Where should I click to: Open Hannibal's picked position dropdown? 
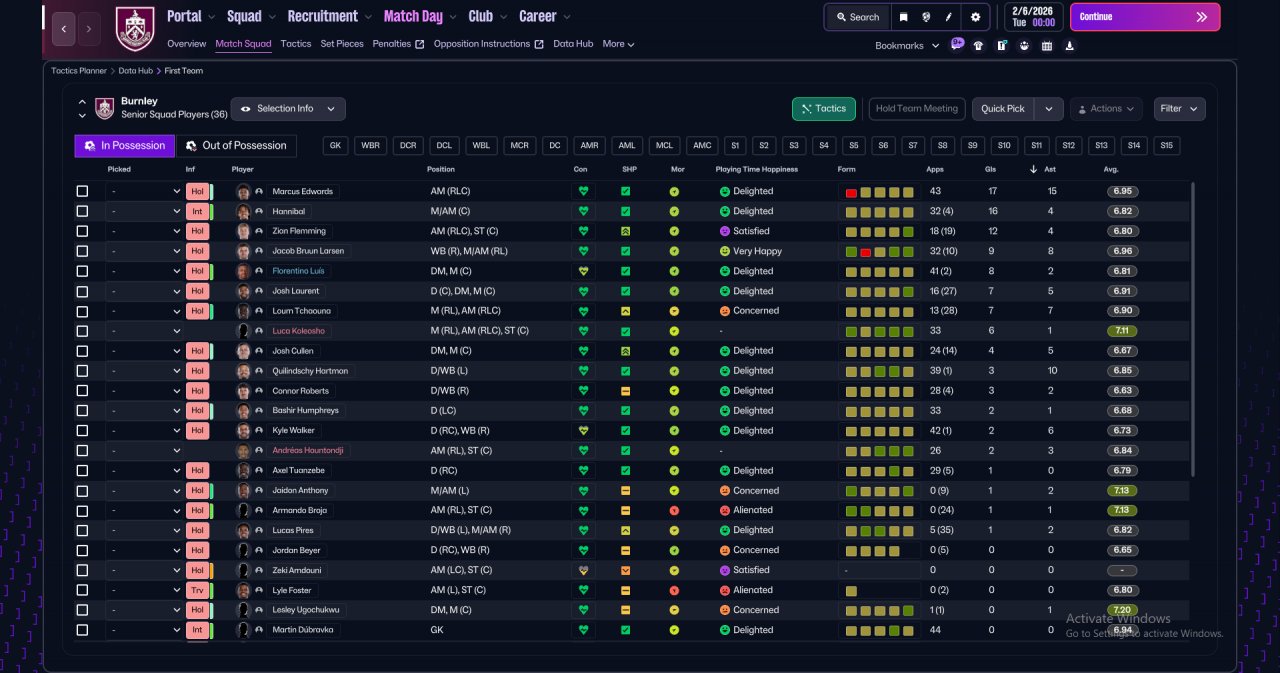pyautogui.click(x=145, y=211)
